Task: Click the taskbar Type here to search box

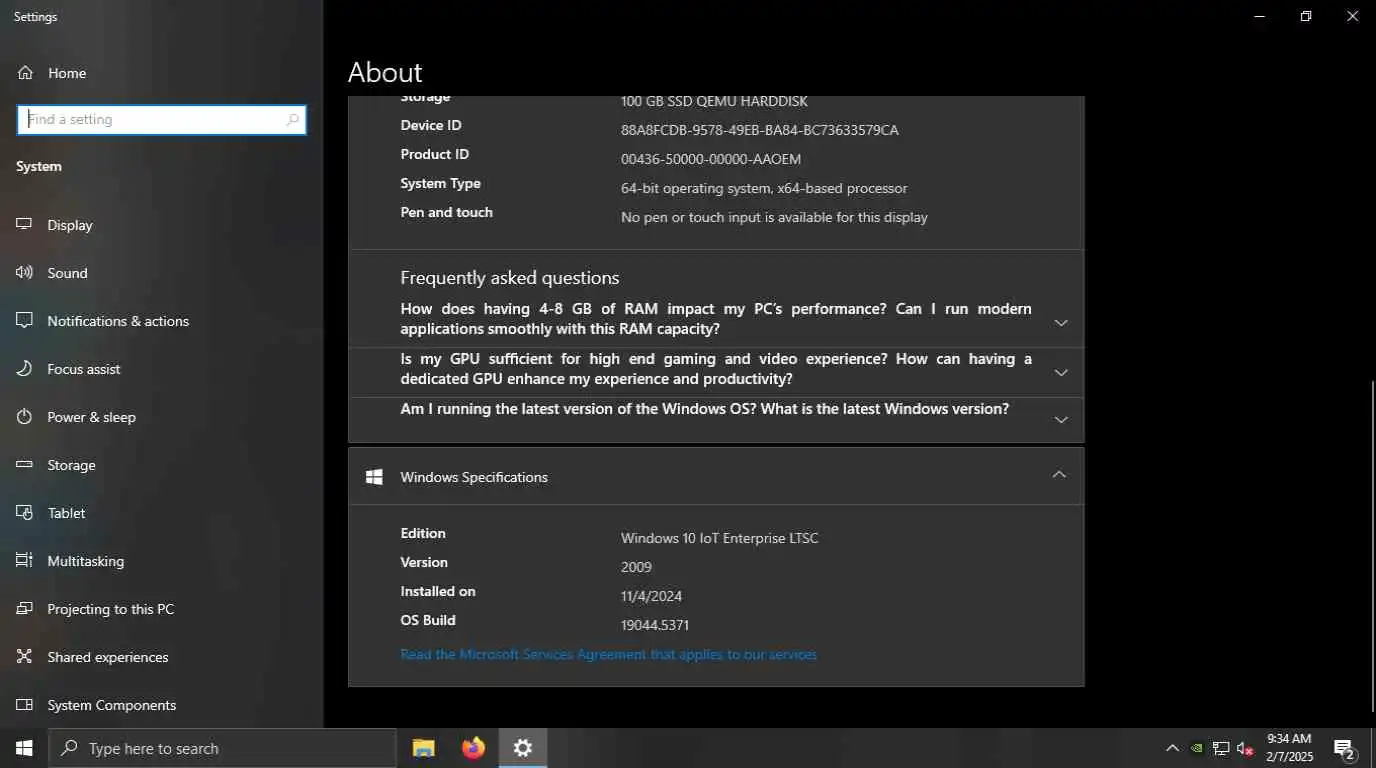Action: (x=222, y=748)
